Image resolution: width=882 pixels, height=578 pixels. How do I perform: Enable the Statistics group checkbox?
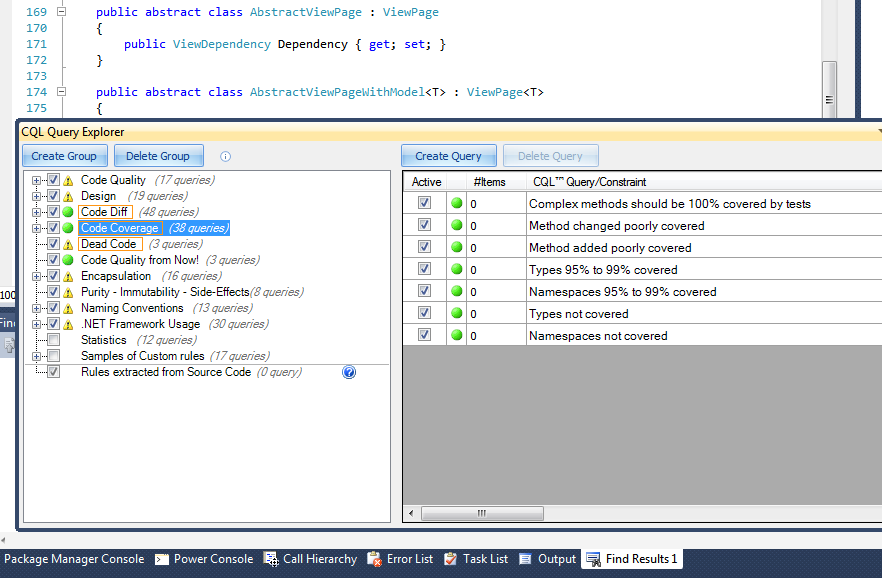[x=53, y=340]
